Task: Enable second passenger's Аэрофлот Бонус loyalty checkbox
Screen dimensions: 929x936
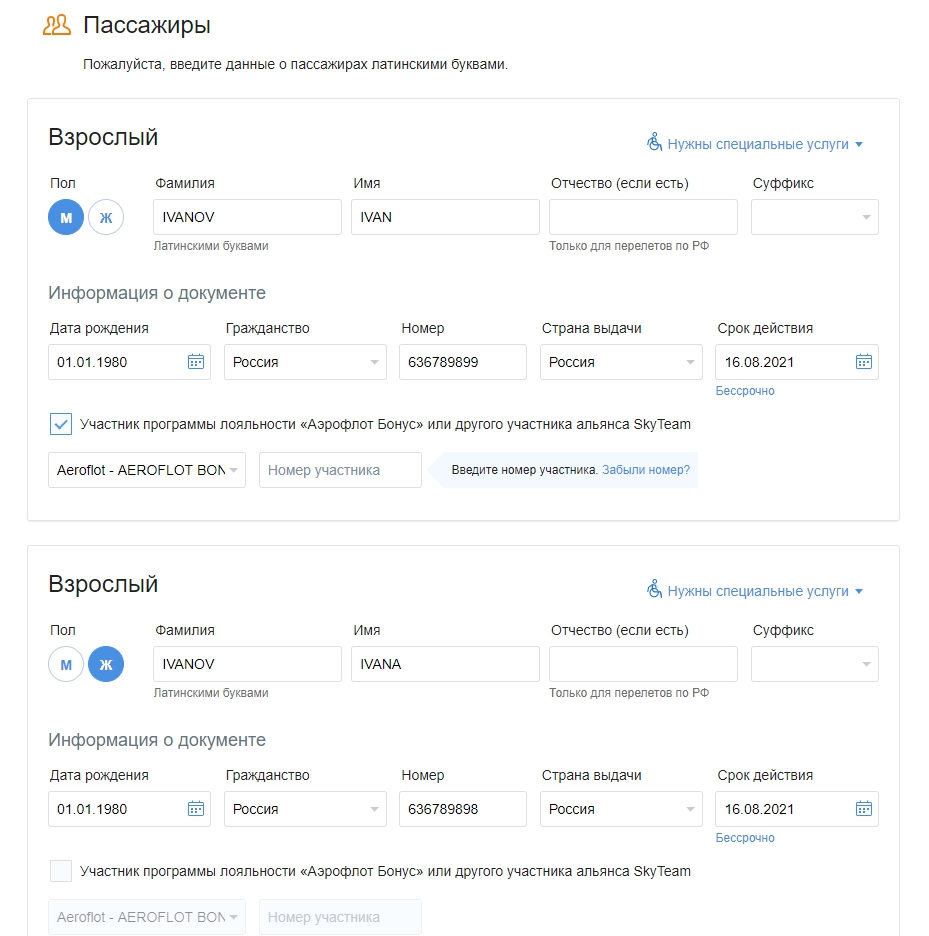Action: pos(61,871)
